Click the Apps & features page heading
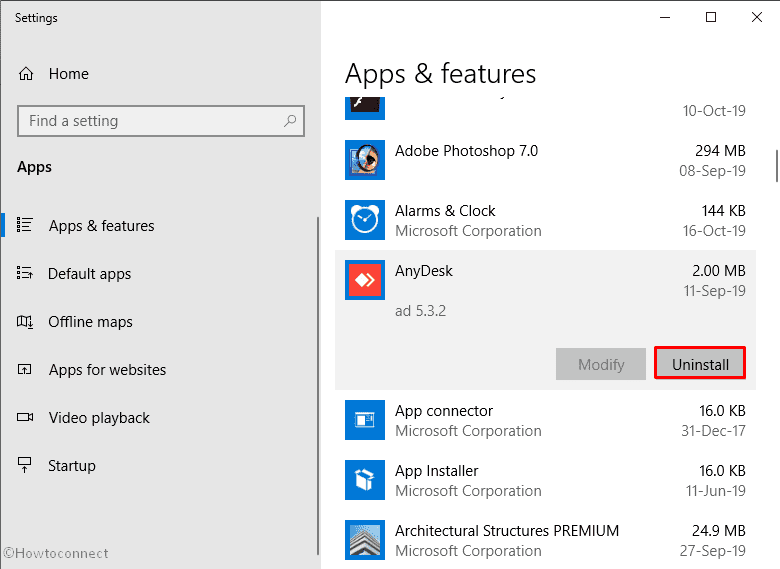The width and height of the screenshot is (780, 569). (x=440, y=74)
